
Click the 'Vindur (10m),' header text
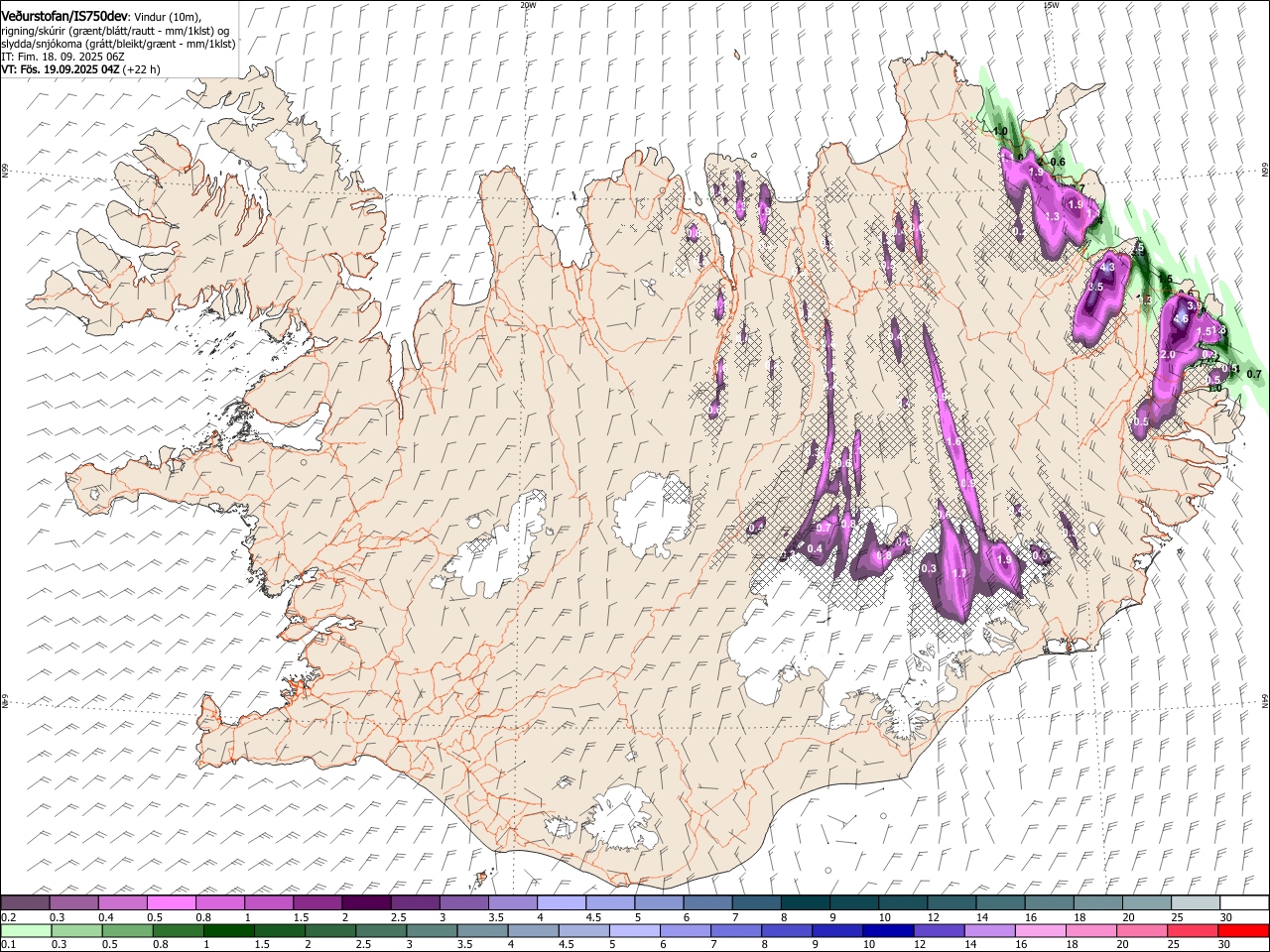(x=168, y=17)
